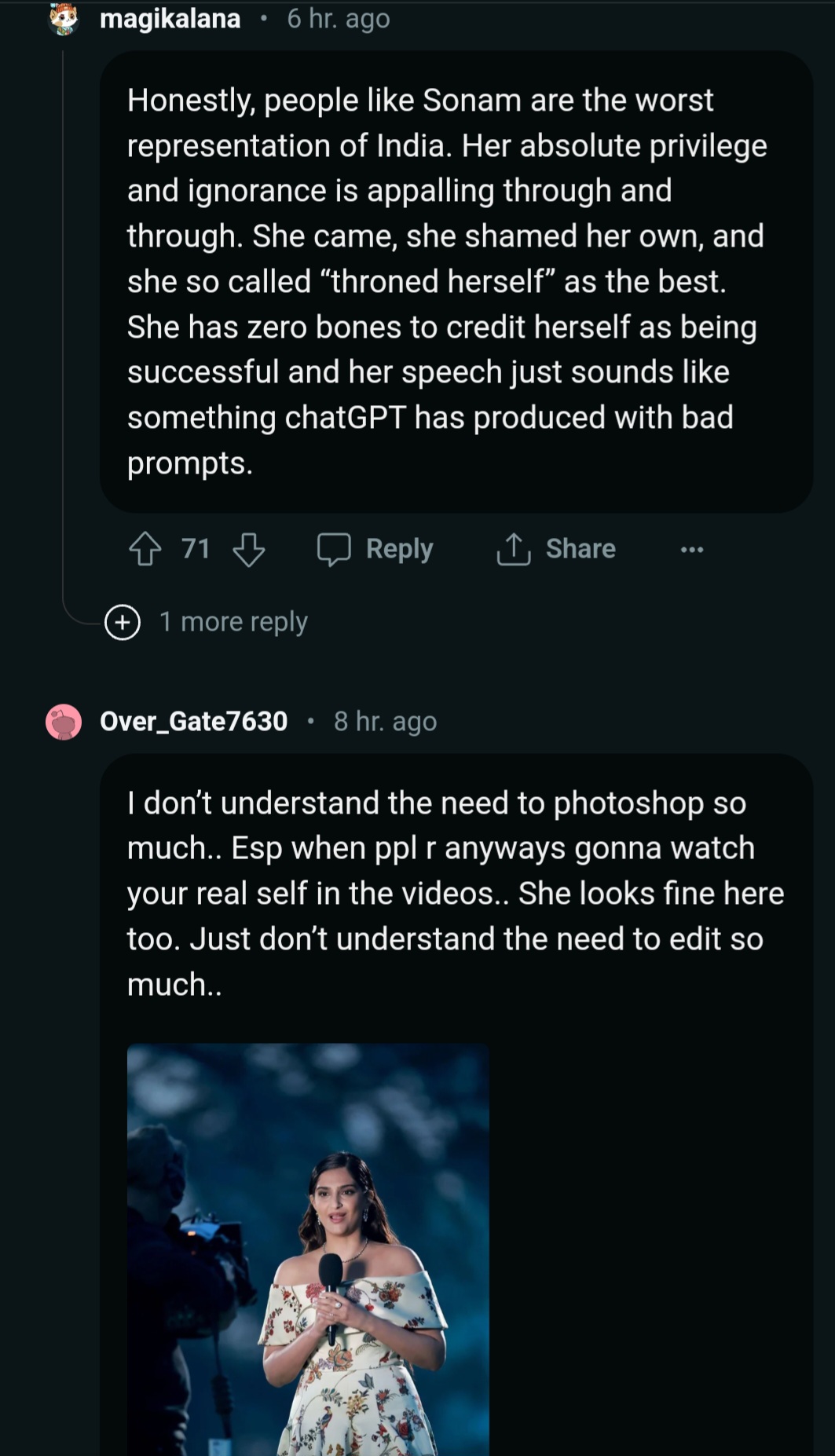Open magikalana's profile avatar
The height and width of the screenshot is (1456, 835).
pos(64,19)
